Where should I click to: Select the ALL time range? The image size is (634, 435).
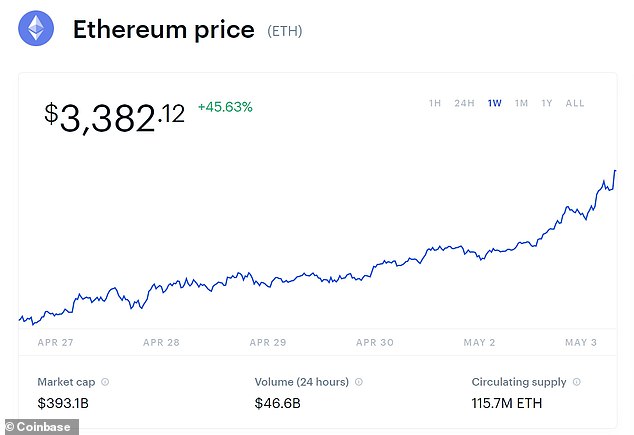[575, 103]
